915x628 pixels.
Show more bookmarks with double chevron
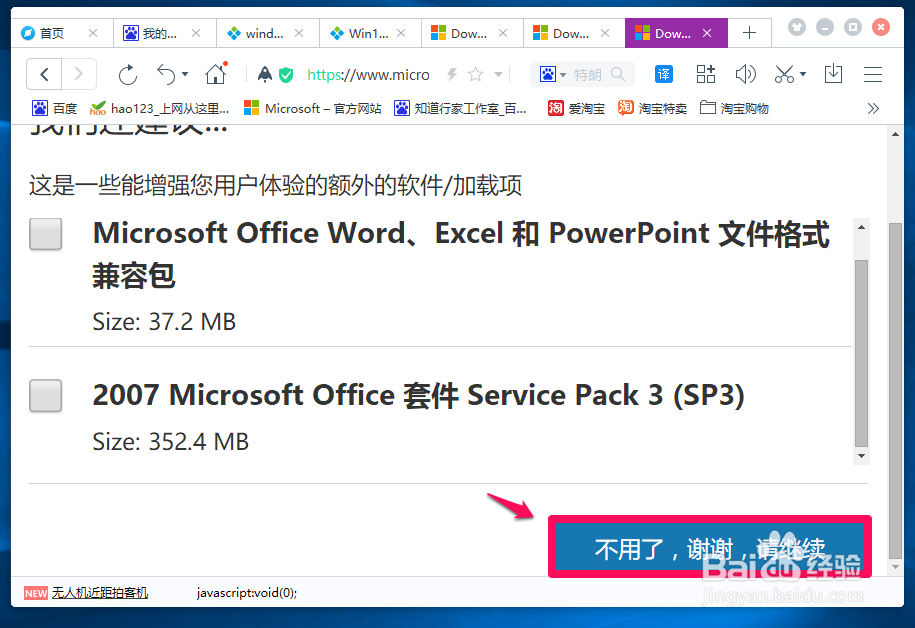click(873, 109)
